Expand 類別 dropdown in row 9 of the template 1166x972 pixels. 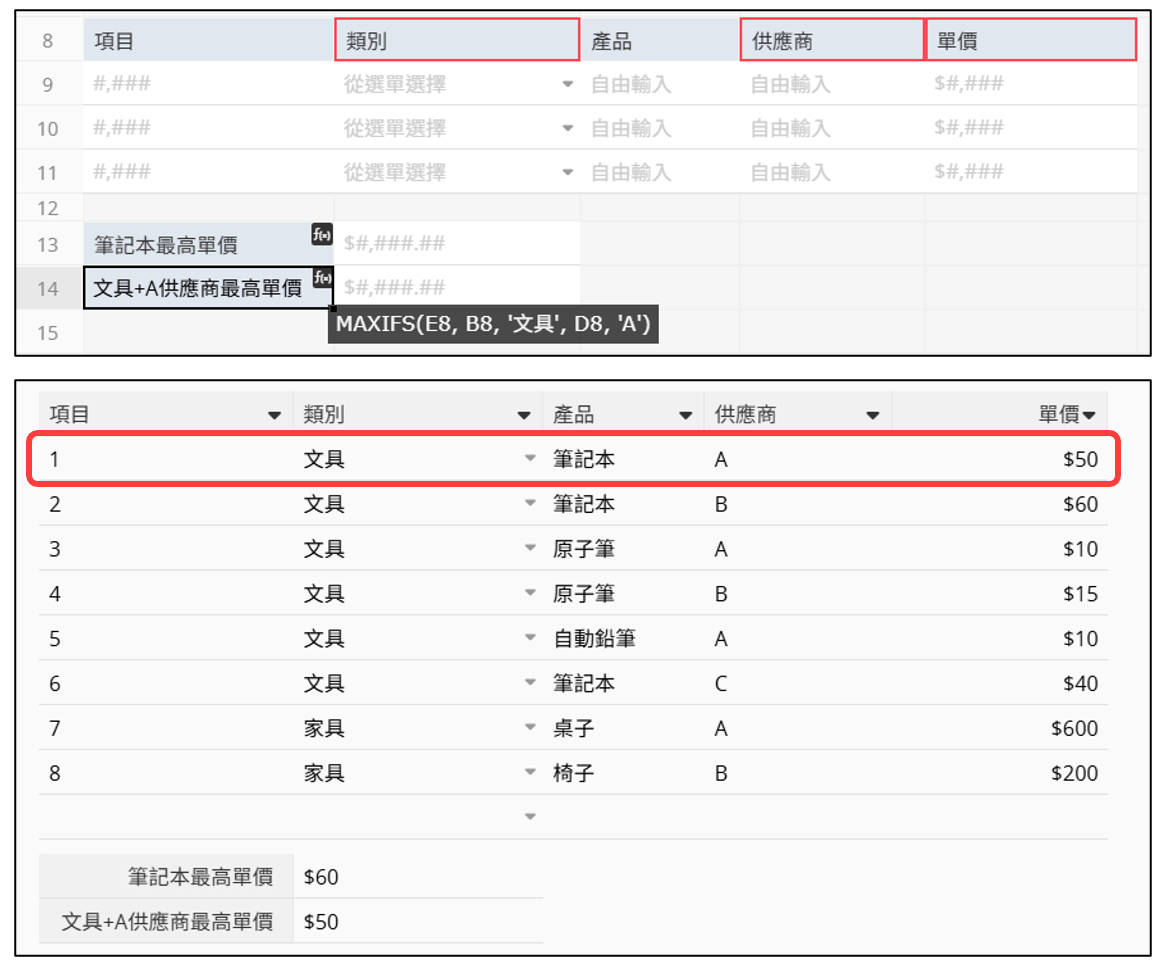tap(568, 85)
